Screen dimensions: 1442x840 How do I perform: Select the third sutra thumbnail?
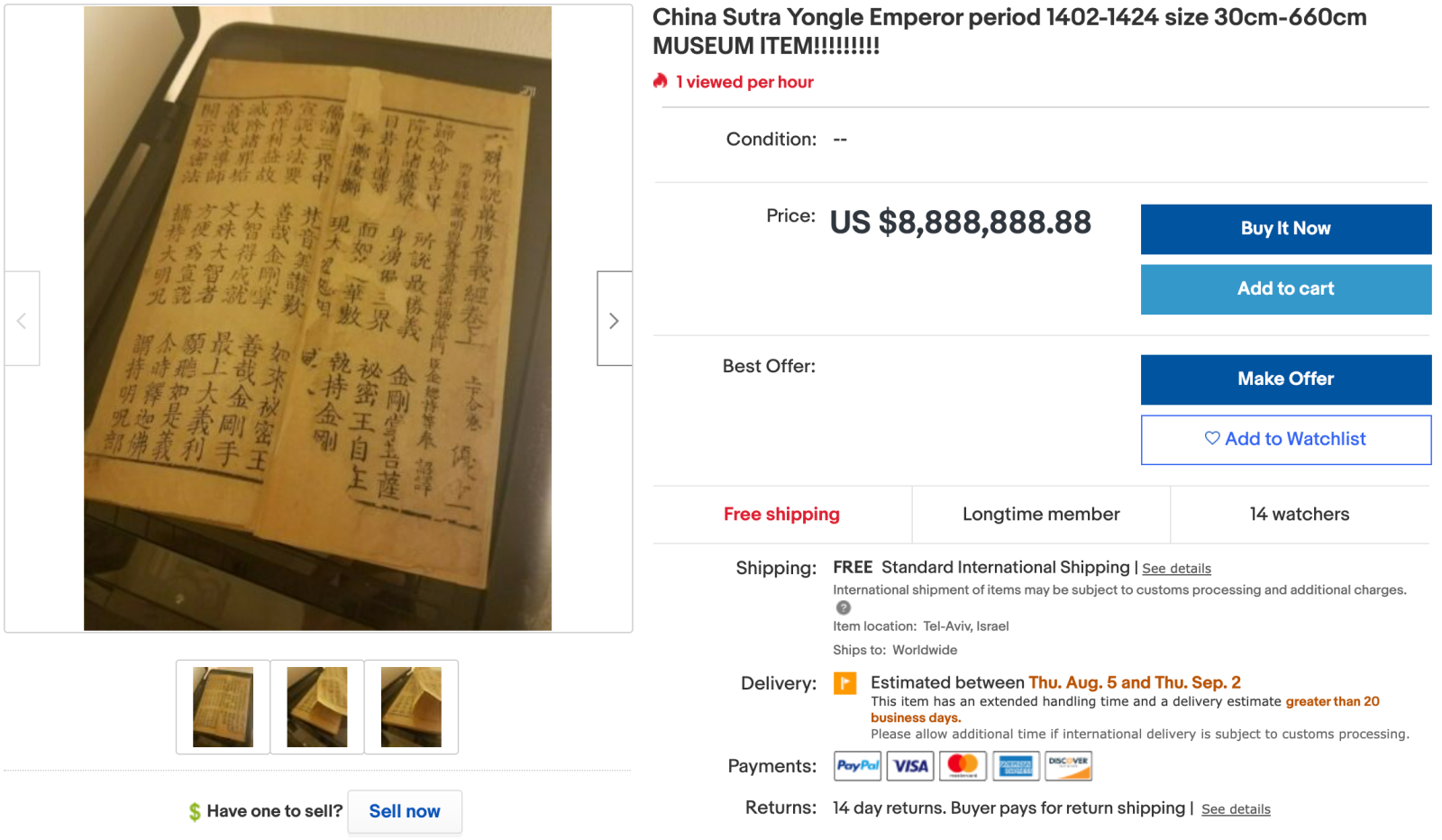(411, 707)
